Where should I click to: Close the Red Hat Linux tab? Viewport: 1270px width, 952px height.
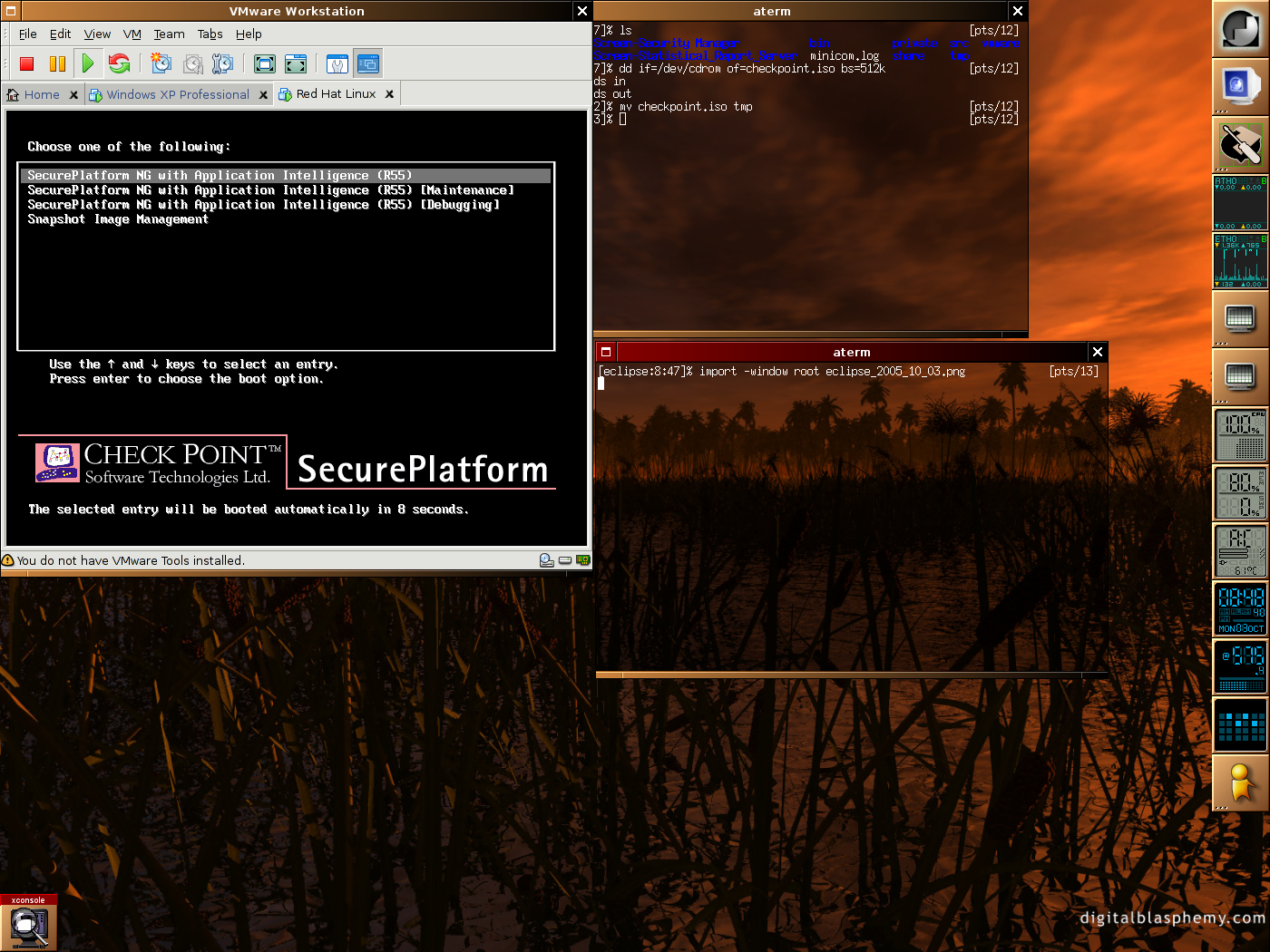389,94
